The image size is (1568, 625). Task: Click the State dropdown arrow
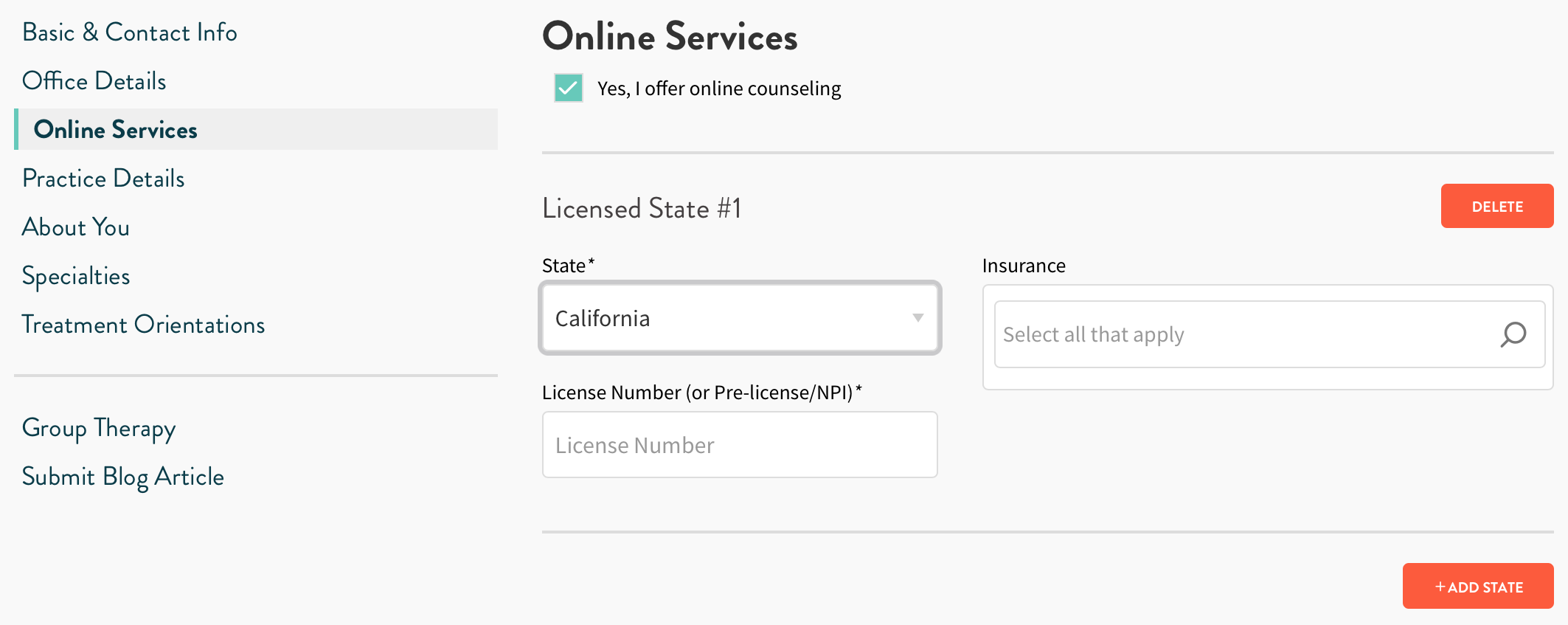pyautogui.click(x=917, y=318)
